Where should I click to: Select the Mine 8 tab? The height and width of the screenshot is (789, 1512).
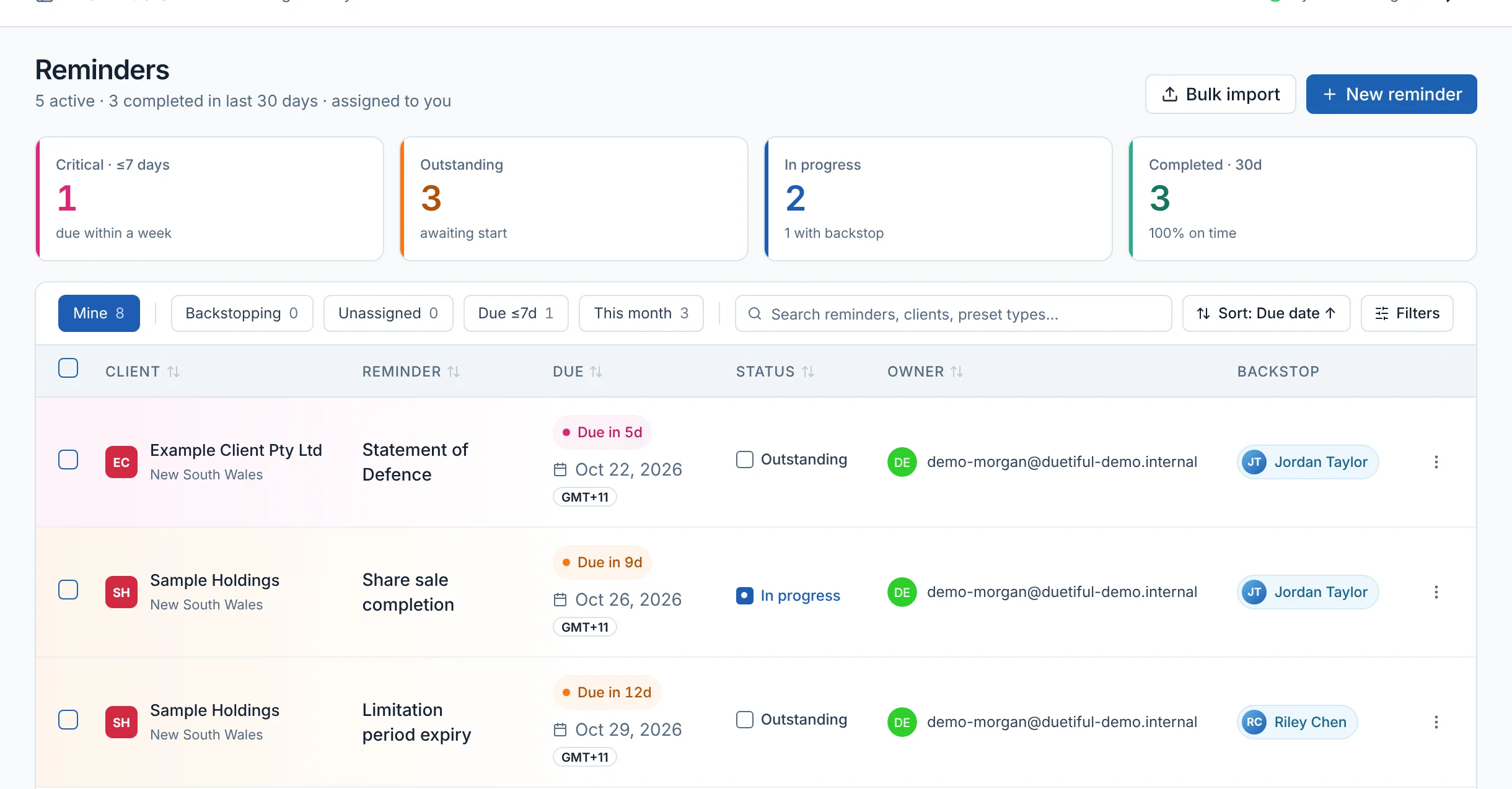[99, 313]
